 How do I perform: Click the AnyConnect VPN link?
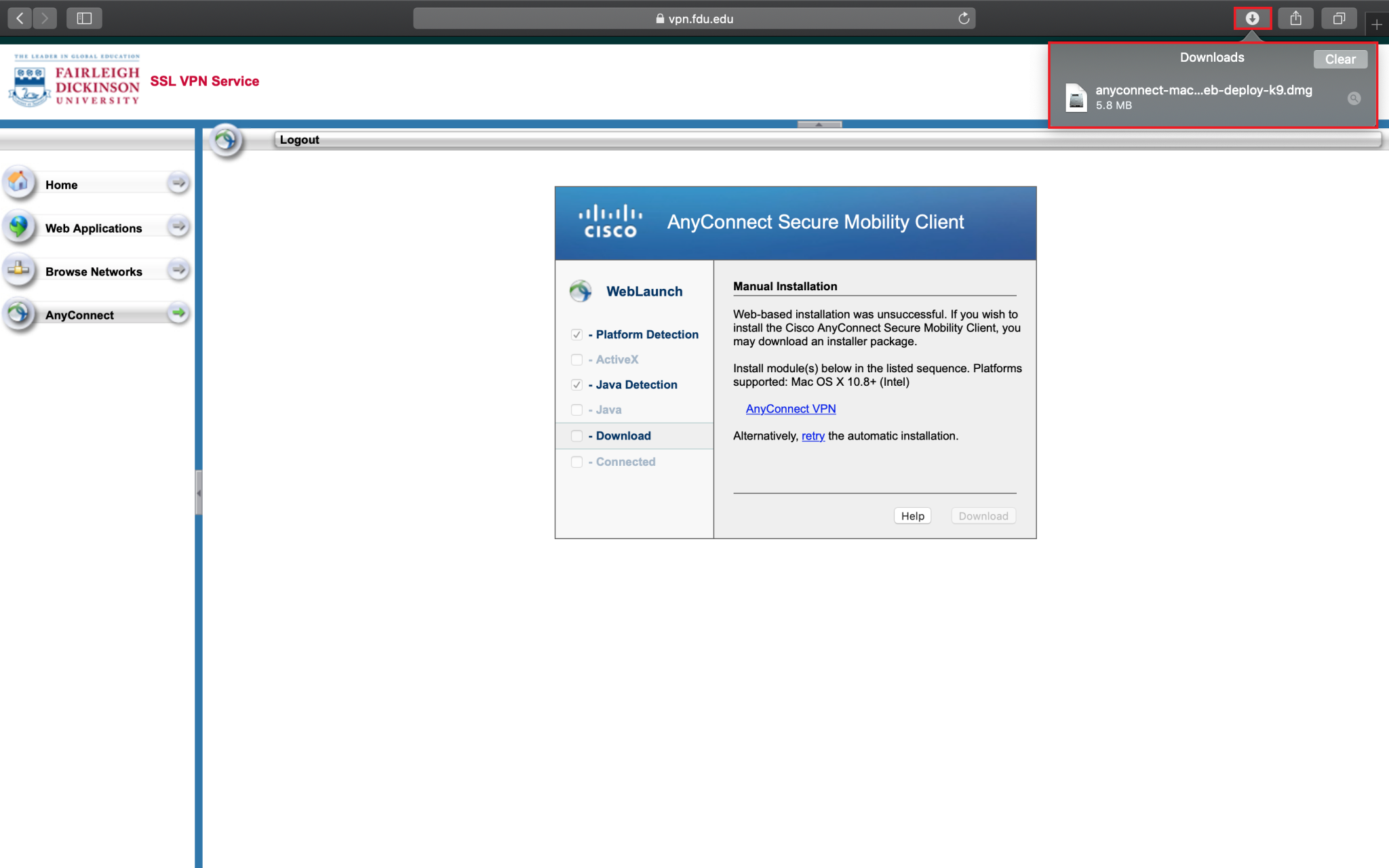coord(791,408)
